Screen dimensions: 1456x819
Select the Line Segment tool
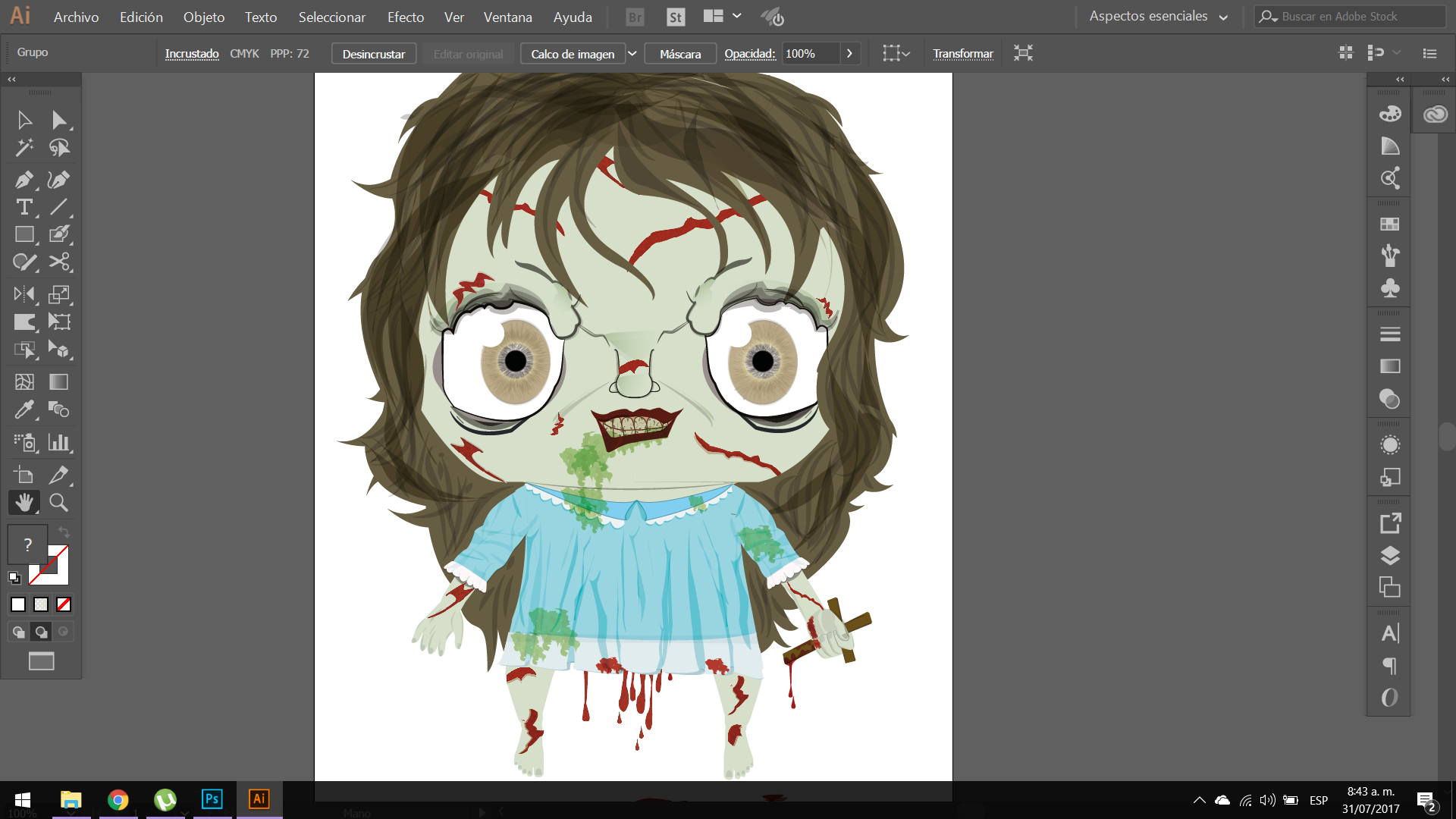pos(59,207)
